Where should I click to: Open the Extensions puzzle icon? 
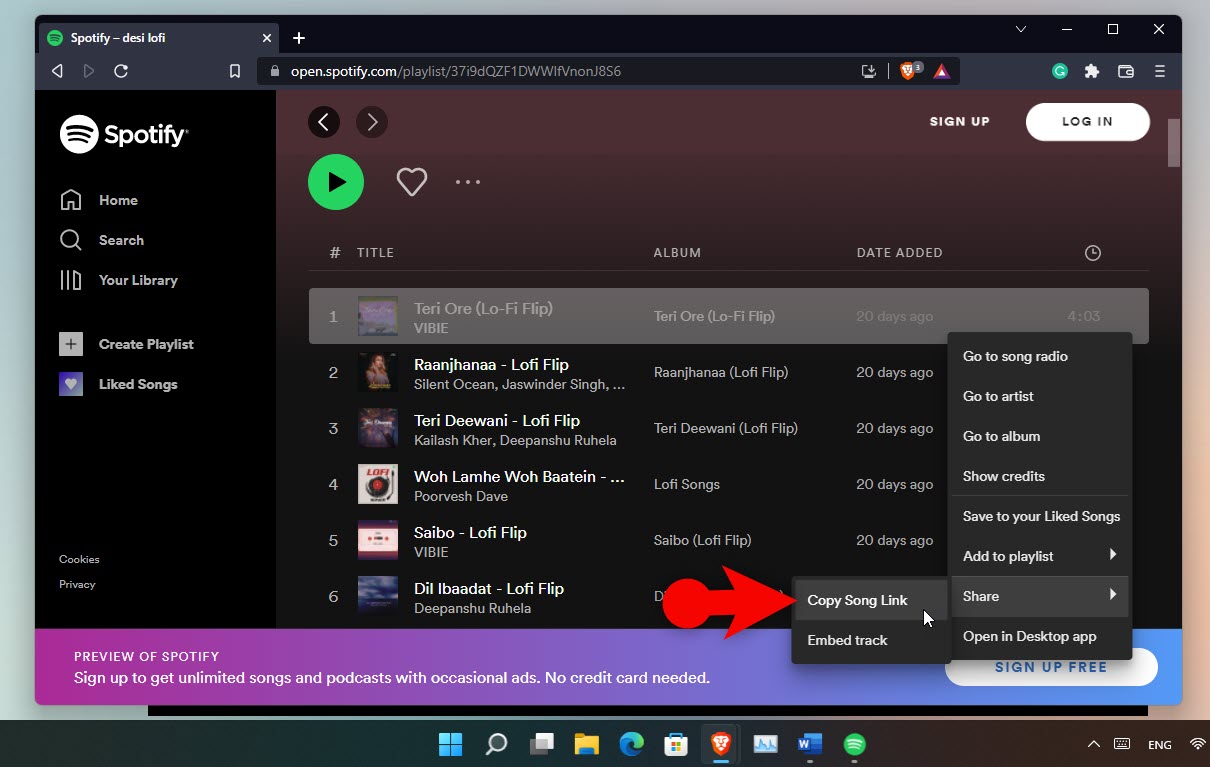point(1092,71)
